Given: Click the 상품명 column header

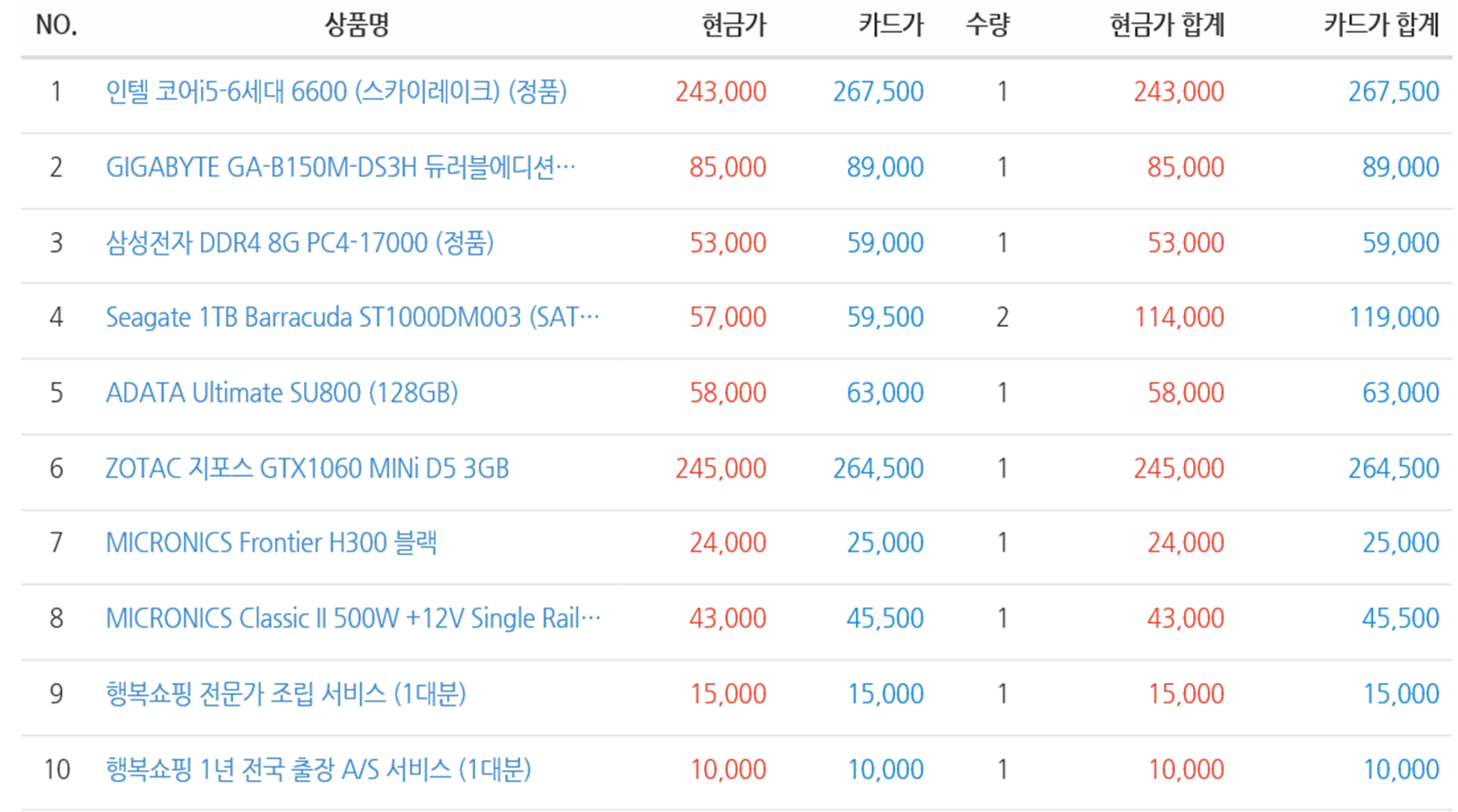Looking at the screenshot, I should pyautogui.click(x=357, y=25).
